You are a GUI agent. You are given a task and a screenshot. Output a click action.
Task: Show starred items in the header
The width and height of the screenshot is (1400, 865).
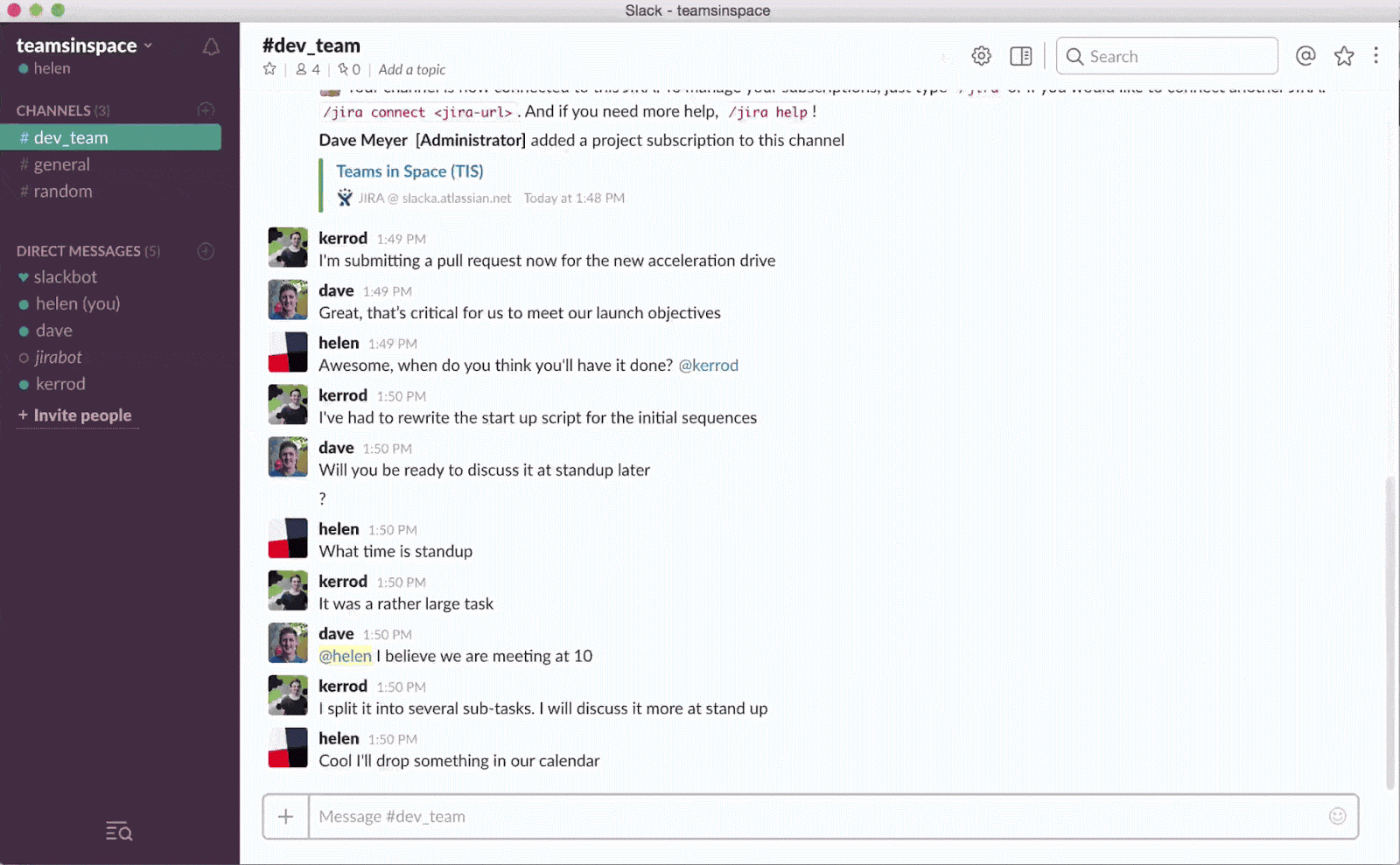(1344, 56)
